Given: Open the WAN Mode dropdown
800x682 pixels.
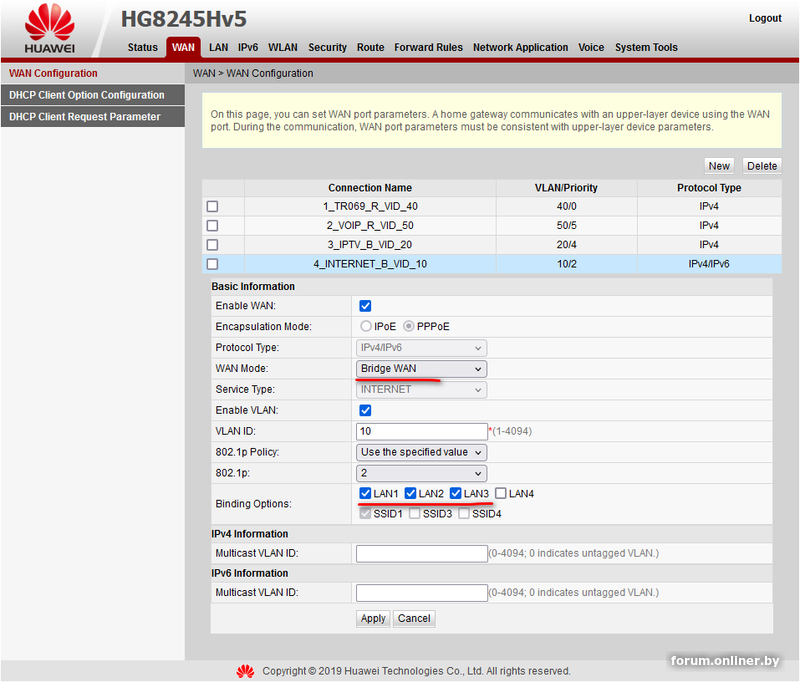Looking at the screenshot, I should click(421, 369).
